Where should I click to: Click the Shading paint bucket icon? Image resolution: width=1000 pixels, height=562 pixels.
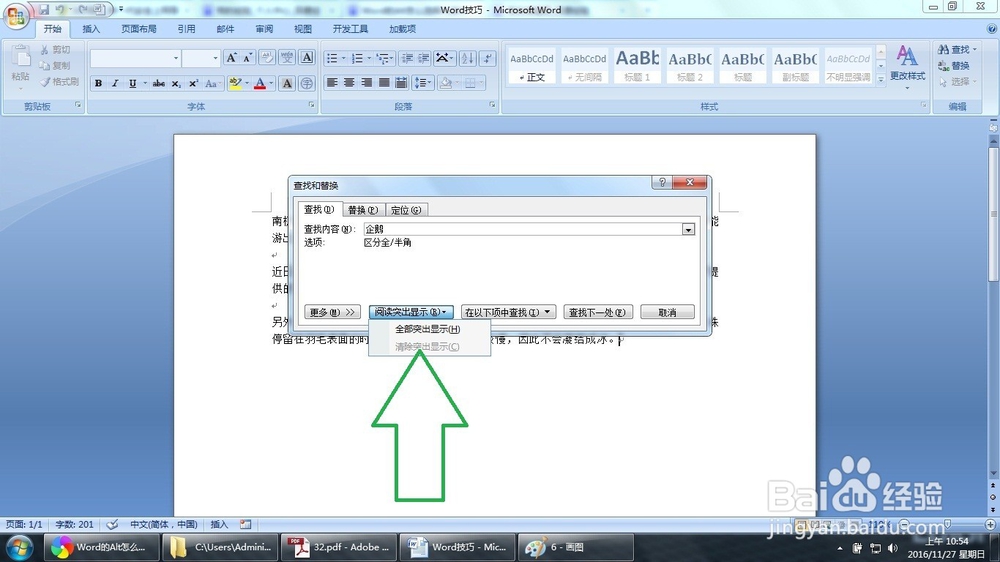[446, 82]
